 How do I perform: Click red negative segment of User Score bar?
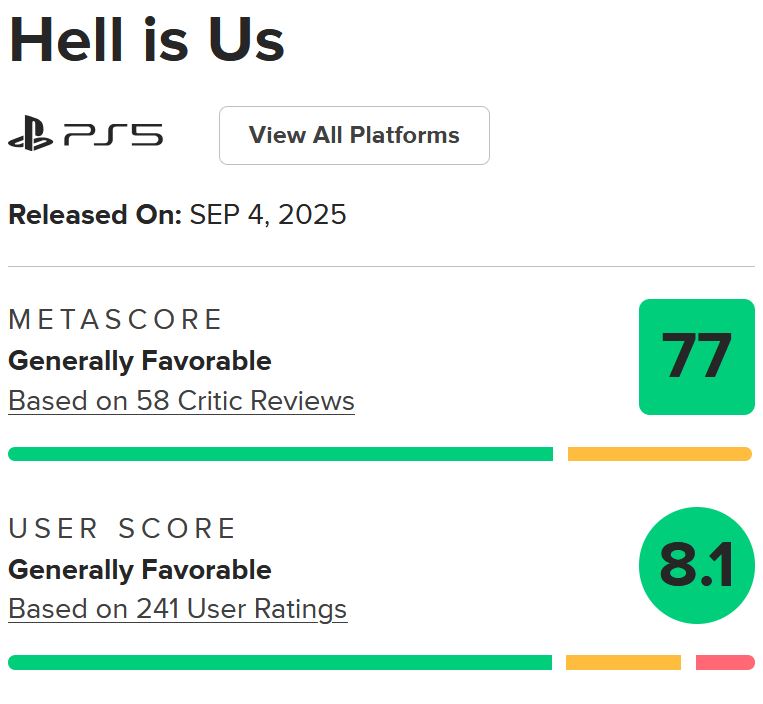(x=725, y=662)
